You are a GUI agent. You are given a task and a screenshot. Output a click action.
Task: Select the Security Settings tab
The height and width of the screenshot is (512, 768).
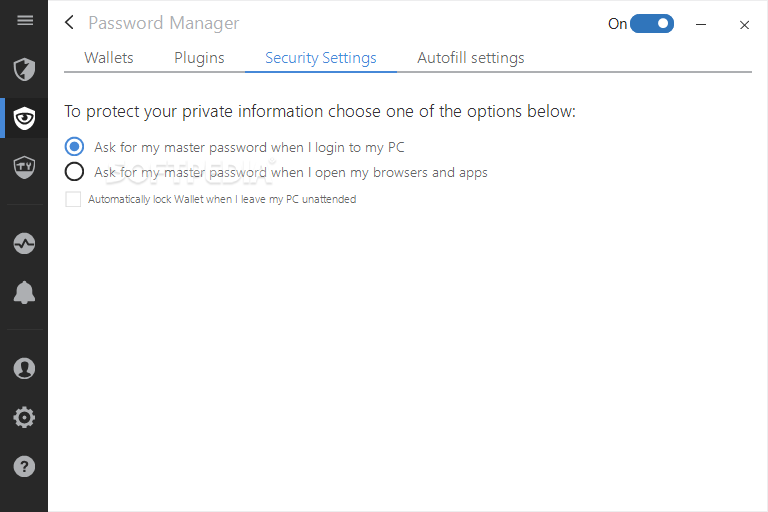(321, 58)
